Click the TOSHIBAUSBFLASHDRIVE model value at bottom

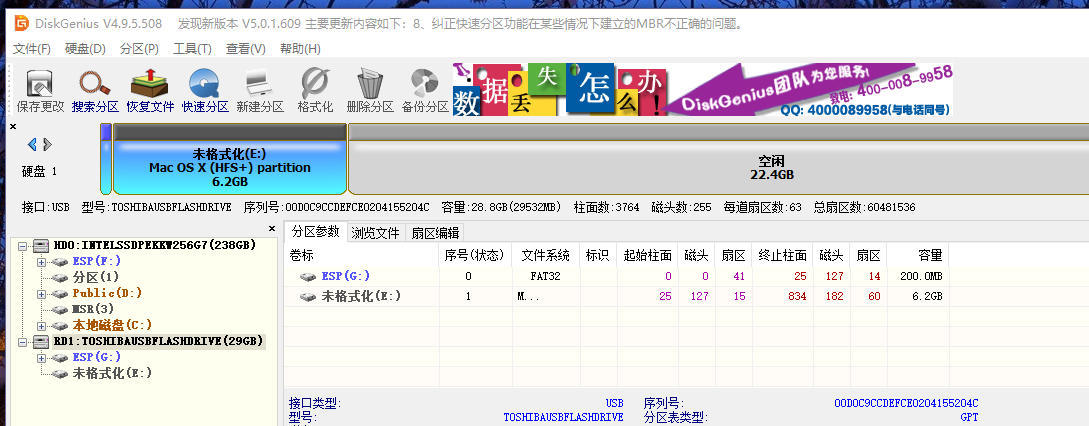tap(563, 418)
